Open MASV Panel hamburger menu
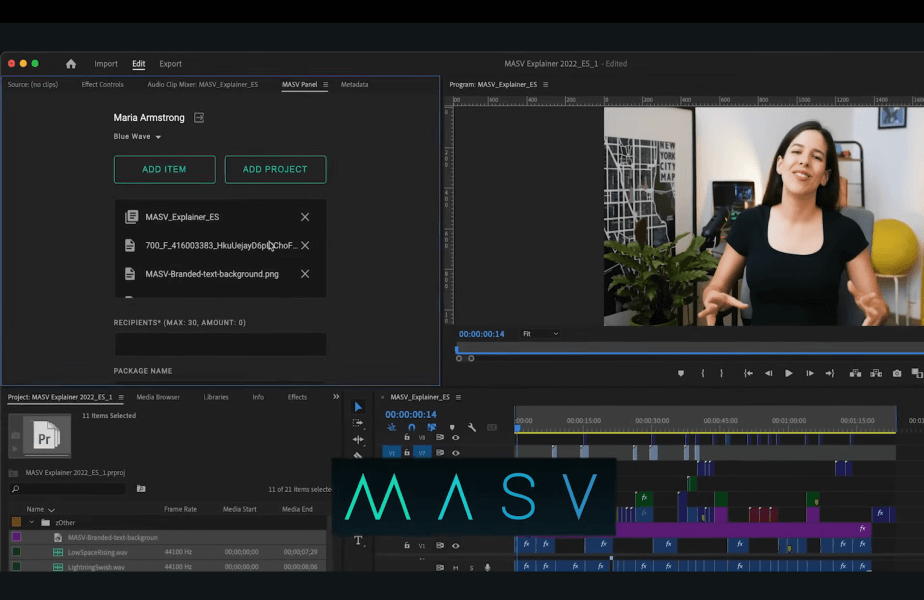This screenshot has height=600, width=924. pyautogui.click(x=325, y=84)
